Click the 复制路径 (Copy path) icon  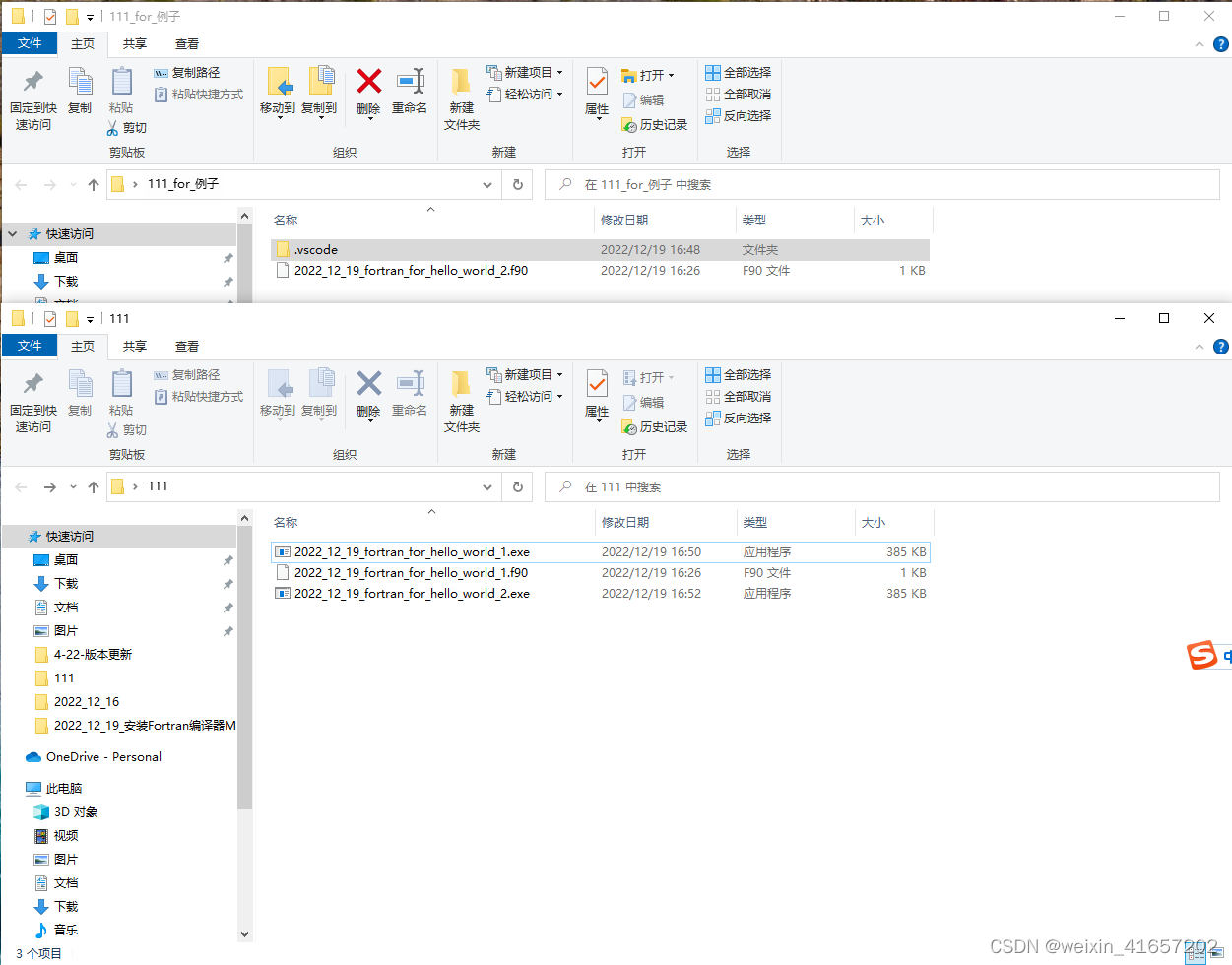pyautogui.click(x=161, y=72)
